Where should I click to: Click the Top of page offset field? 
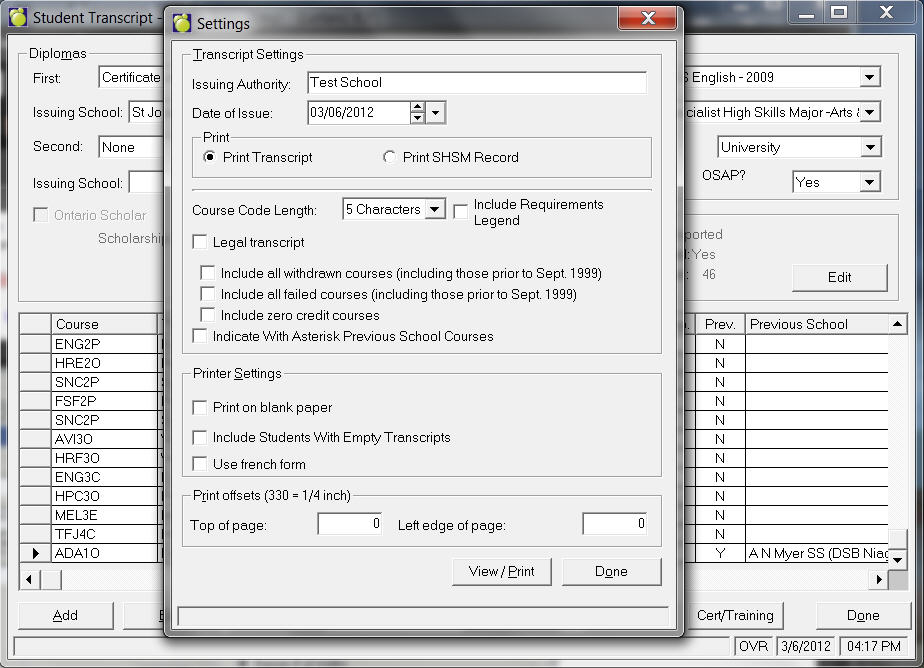[349, 524]
